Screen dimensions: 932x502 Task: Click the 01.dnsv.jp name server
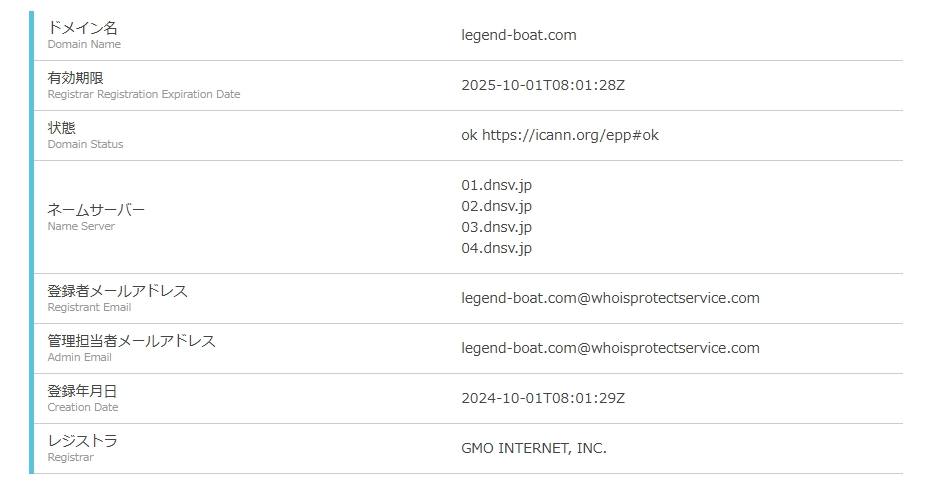click(496, 185)
